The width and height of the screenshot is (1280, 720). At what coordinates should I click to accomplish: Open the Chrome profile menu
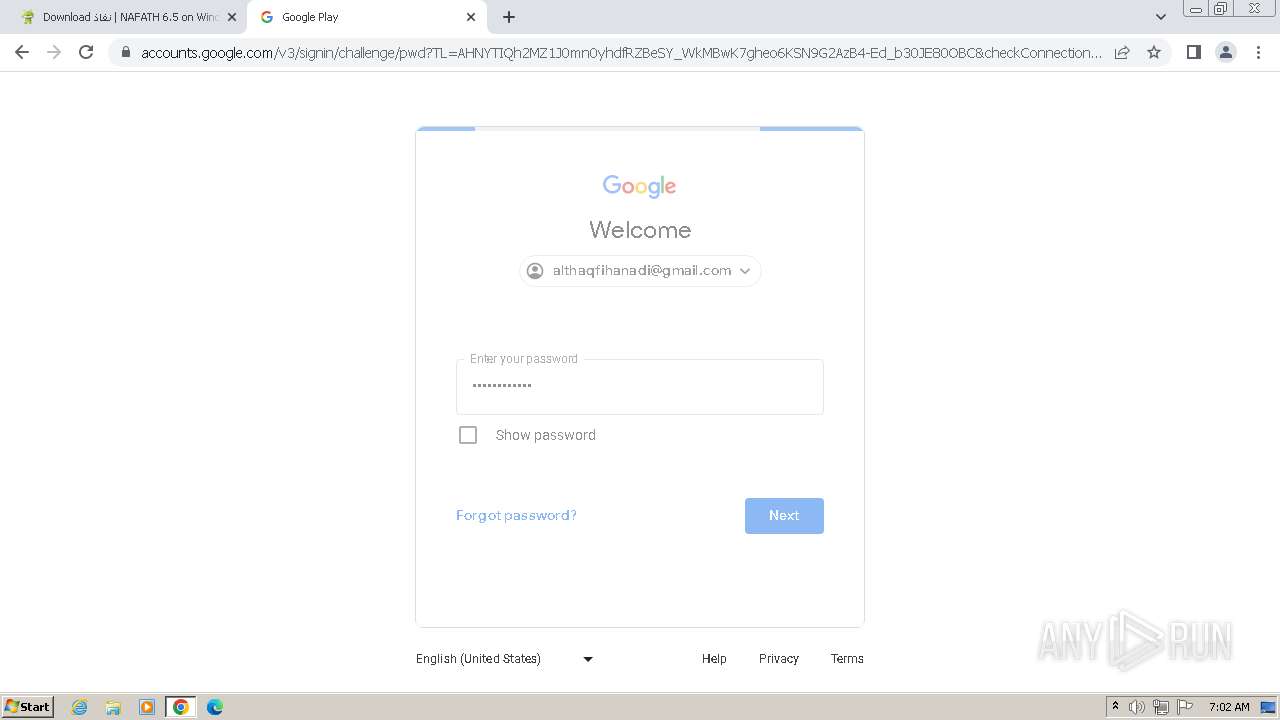pyautogui.click(x=1225, y=52)
